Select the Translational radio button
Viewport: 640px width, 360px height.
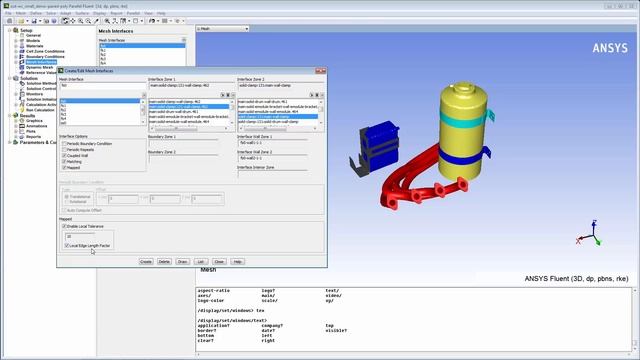67,197
